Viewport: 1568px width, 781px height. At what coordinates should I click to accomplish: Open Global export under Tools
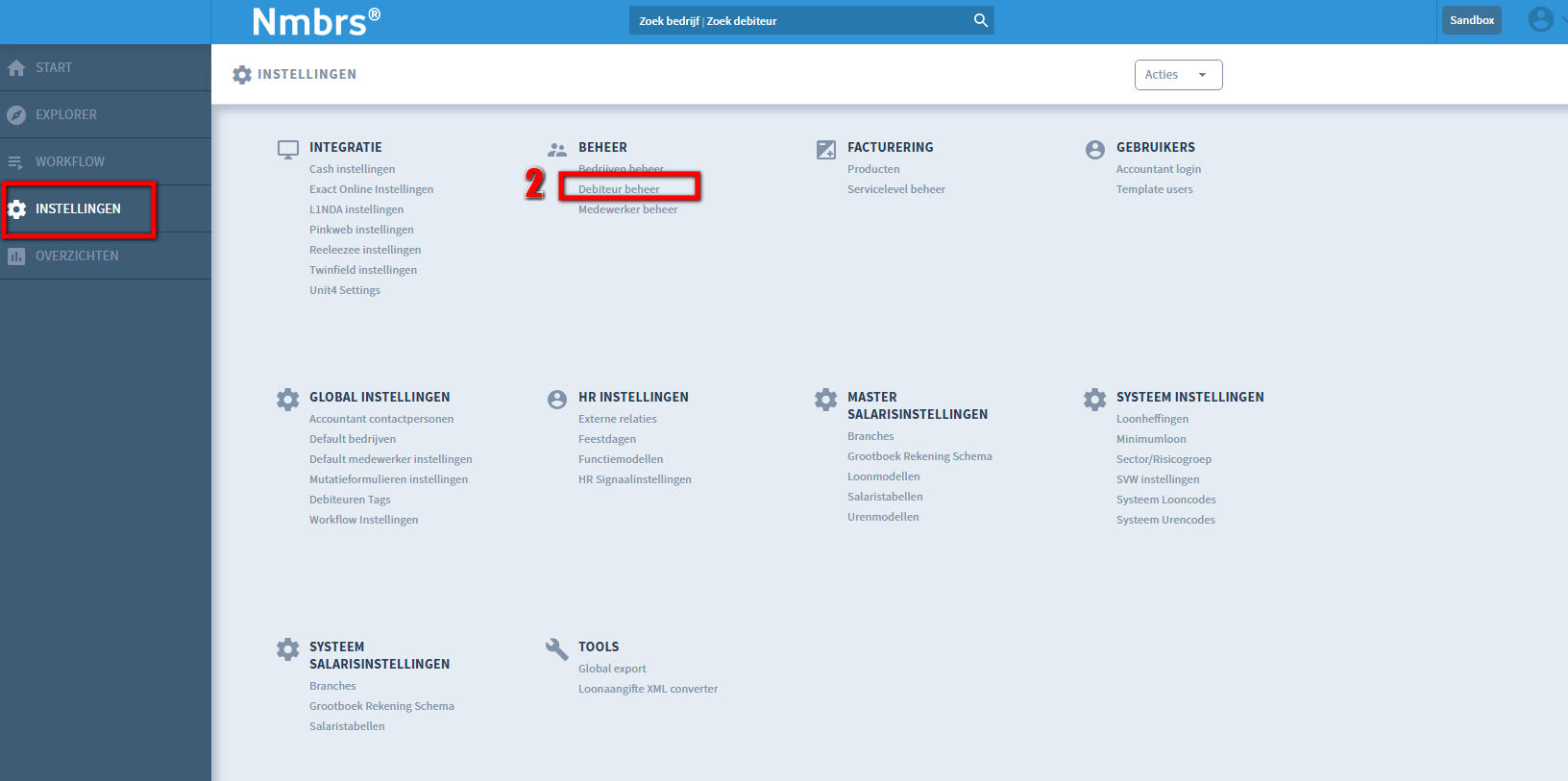coord(612,669)
